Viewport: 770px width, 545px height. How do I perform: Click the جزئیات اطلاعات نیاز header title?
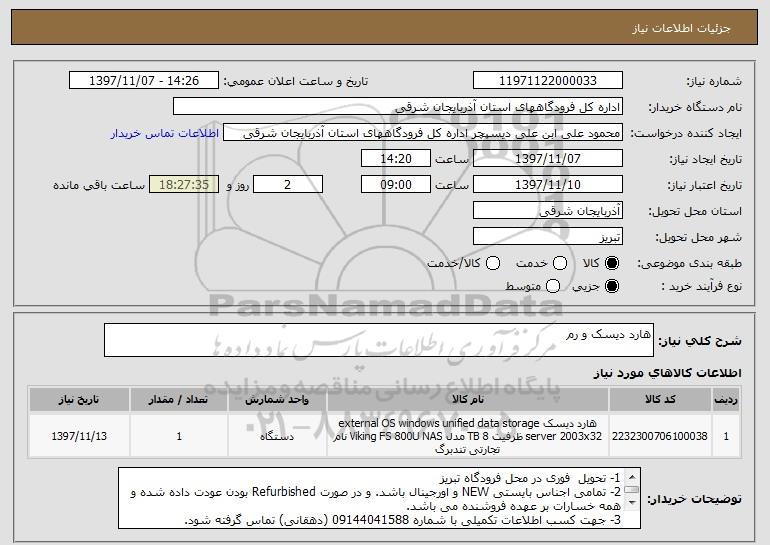coord(681,28)
